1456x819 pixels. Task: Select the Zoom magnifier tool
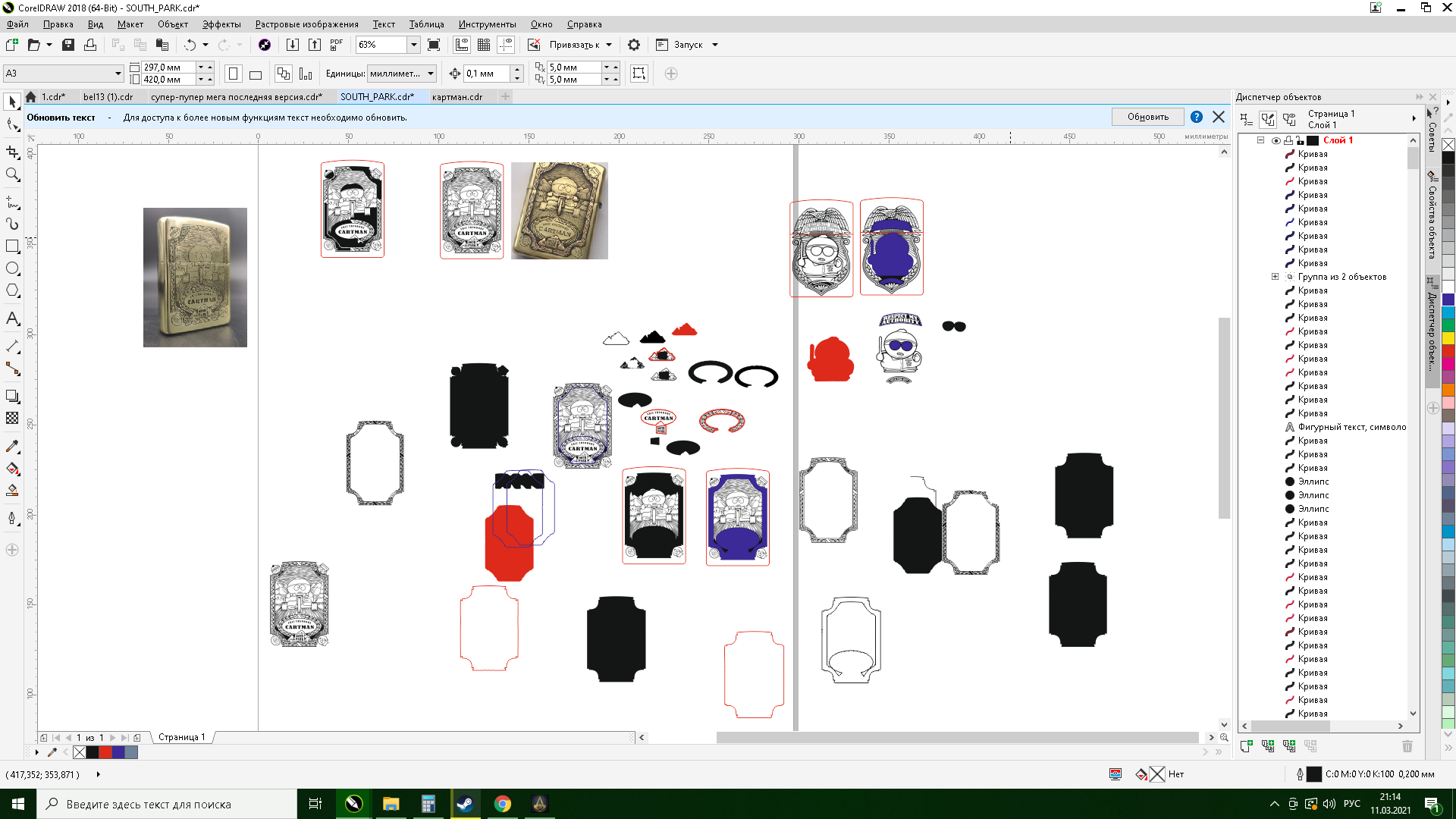pyautogui.click(x=12, y=174)
